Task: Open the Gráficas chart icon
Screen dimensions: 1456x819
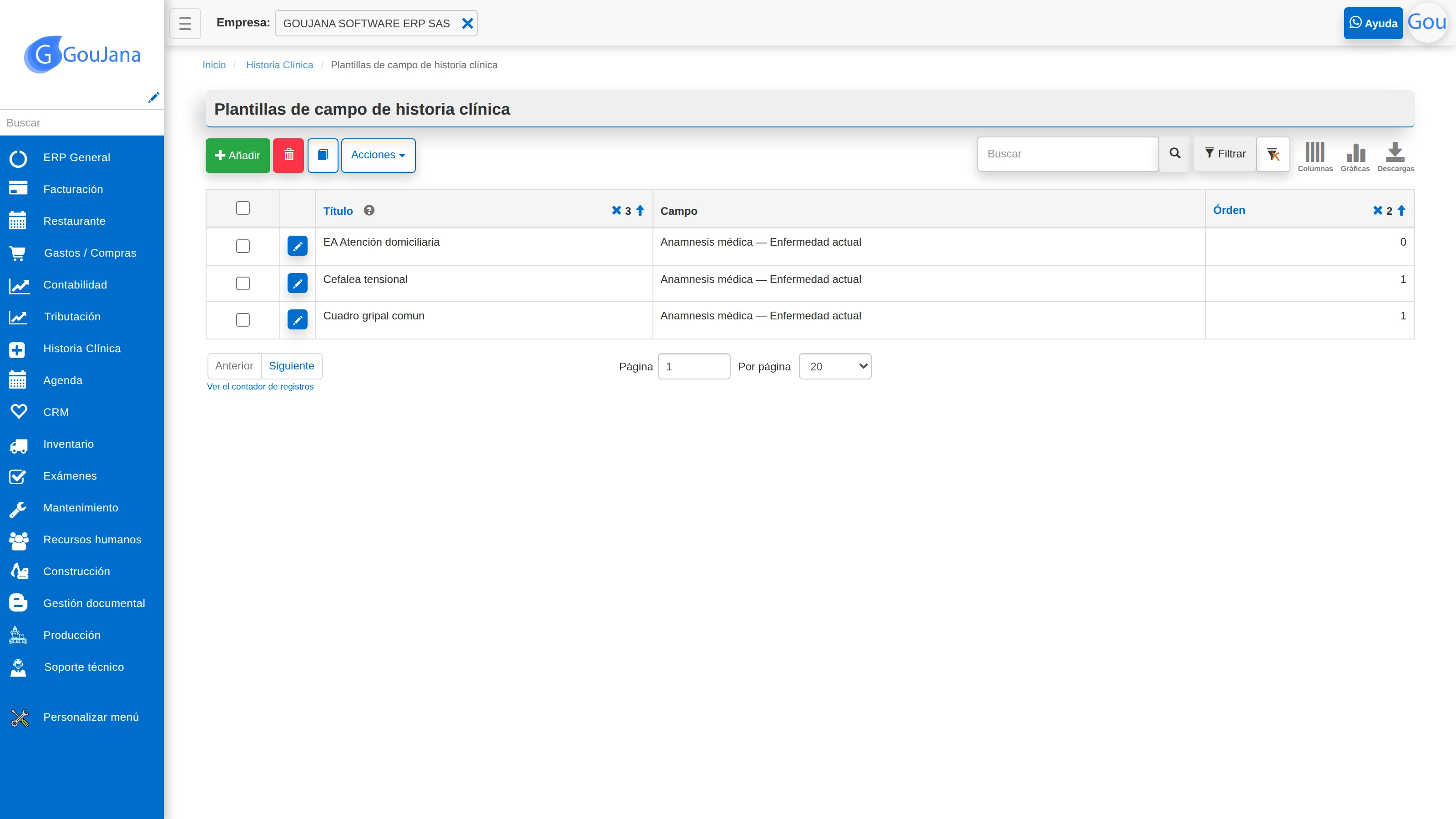Action: (x=1355, y=157)
